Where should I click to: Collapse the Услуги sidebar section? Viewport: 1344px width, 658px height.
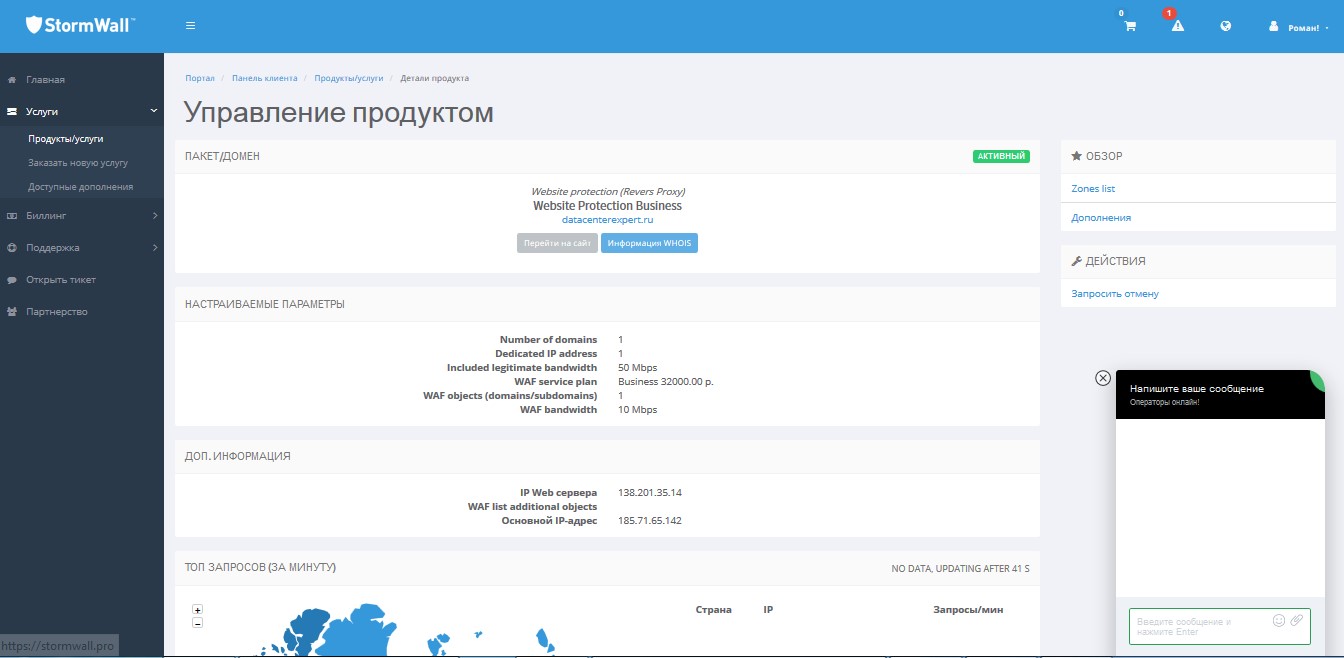click(x=82, y=112)
